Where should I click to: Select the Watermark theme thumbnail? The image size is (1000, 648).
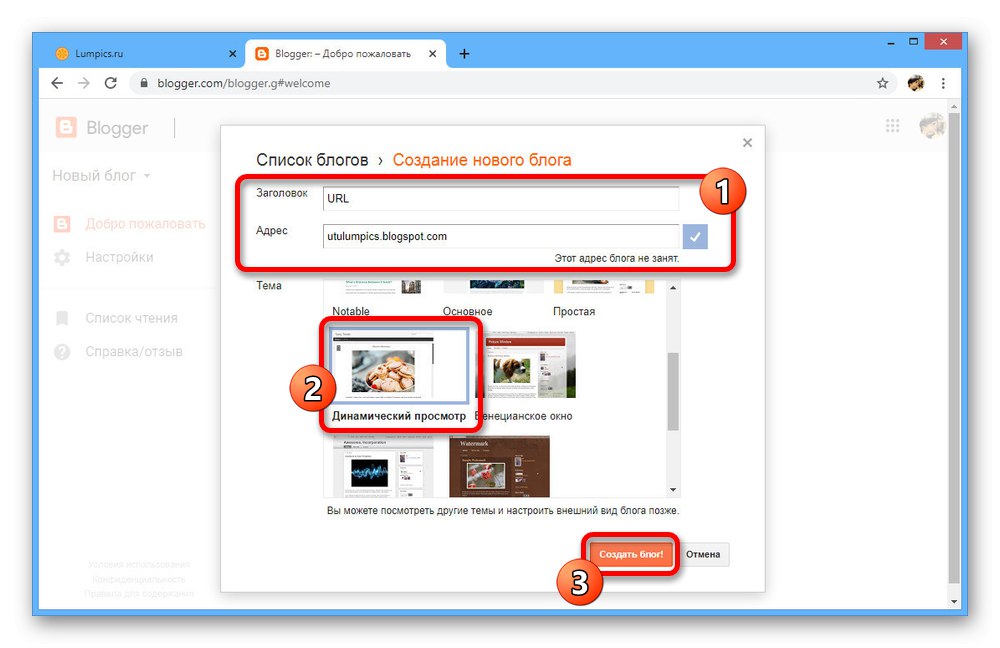coord(499,466)
